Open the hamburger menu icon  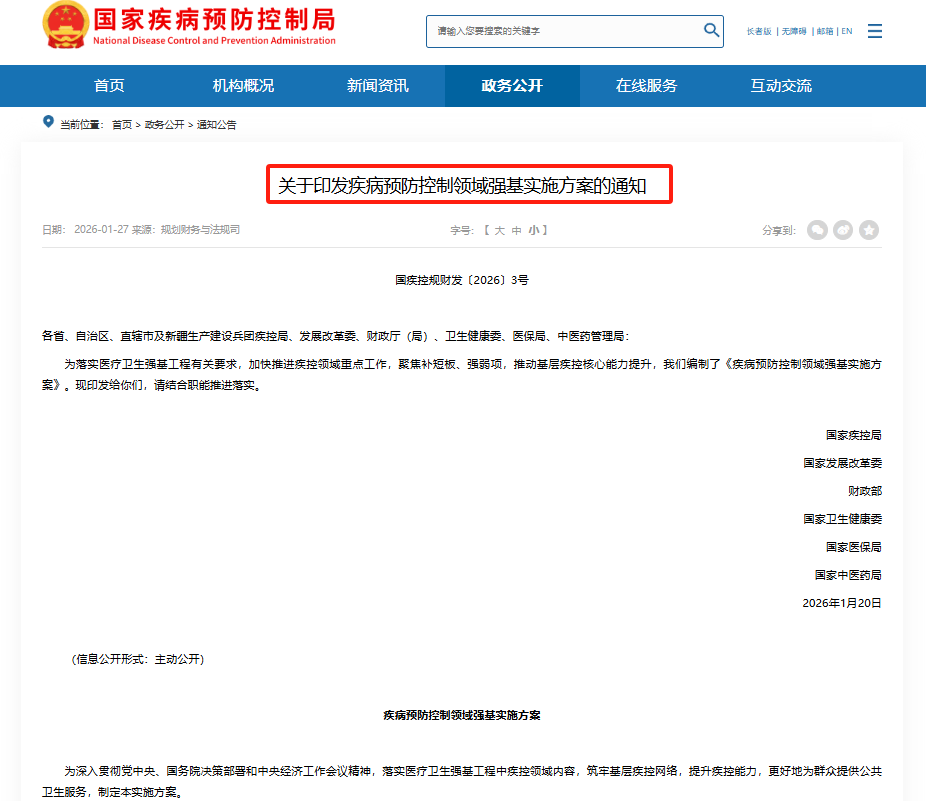(875, 31)
